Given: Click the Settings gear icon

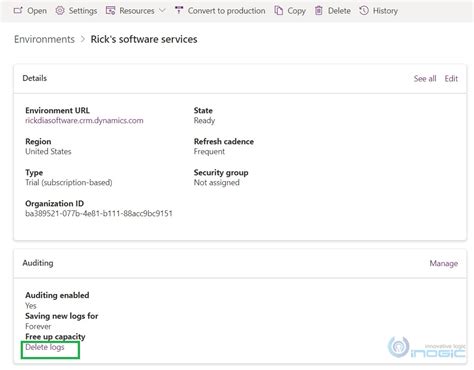Looking at the screenshot, I should pos(60,11).
